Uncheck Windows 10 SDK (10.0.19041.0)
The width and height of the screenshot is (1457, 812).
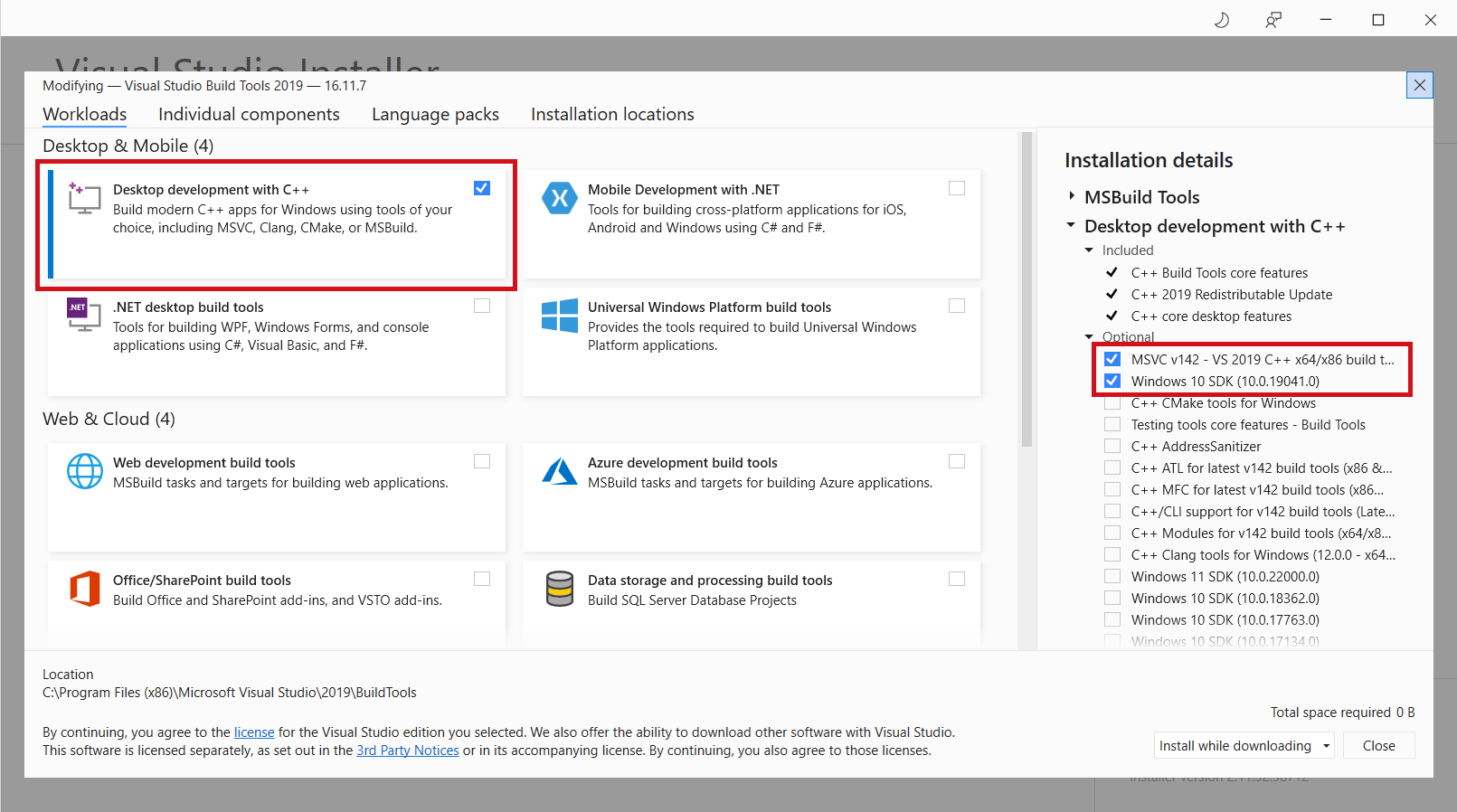click(x=1112, y=381)
